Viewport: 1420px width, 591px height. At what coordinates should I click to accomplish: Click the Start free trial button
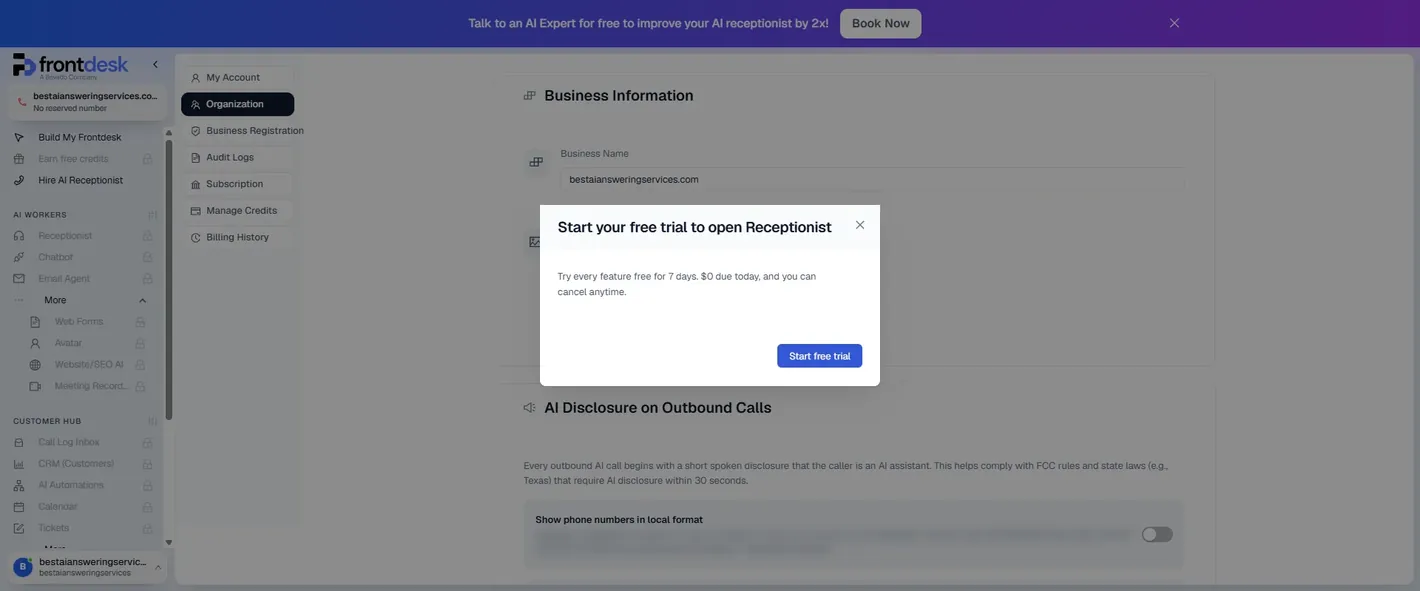click(819, 356)
